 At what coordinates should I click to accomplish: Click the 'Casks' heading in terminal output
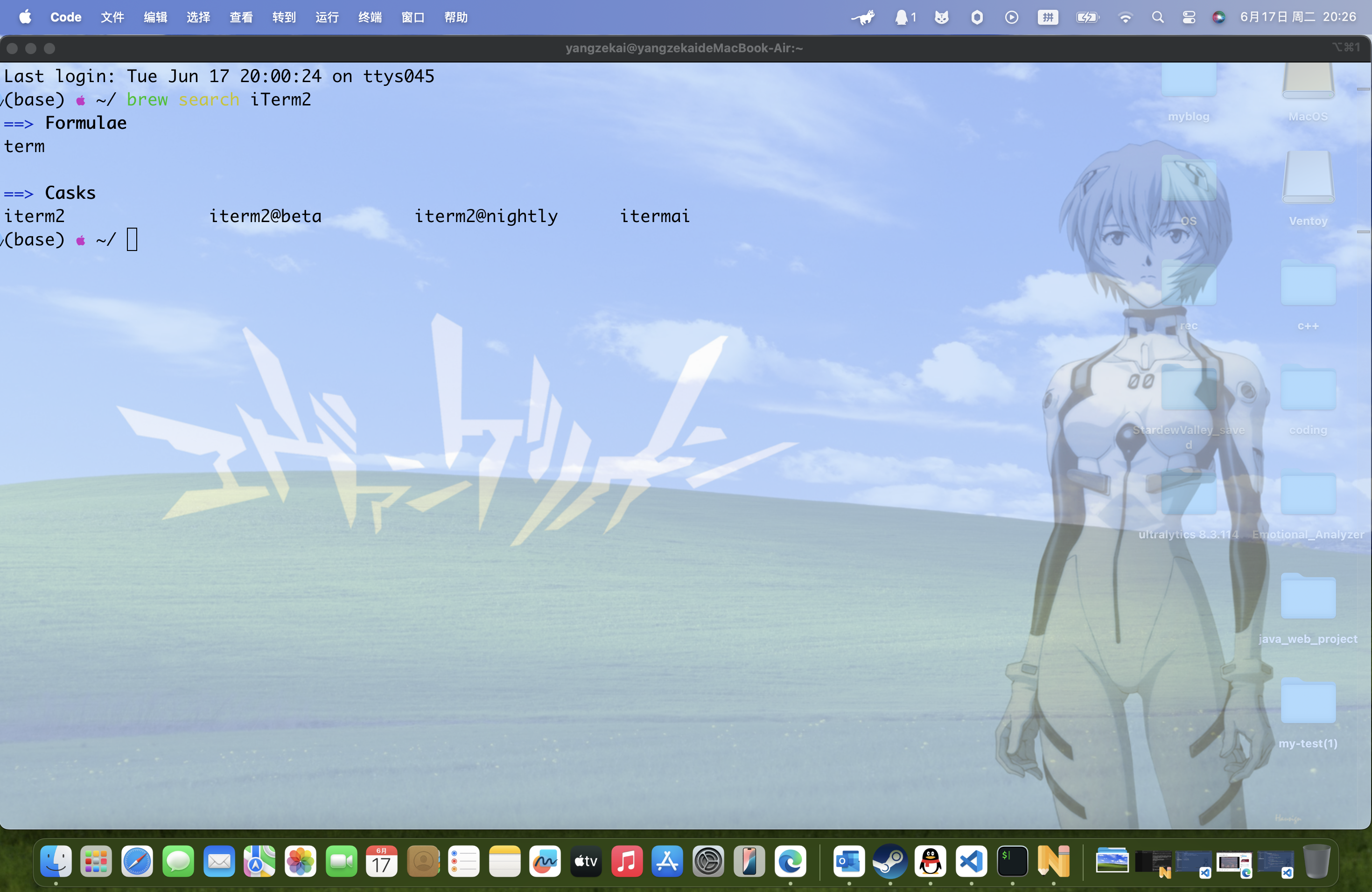70,193
